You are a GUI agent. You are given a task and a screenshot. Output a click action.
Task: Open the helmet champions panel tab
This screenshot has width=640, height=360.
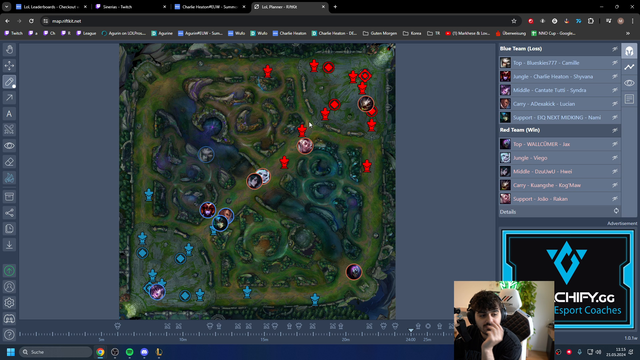coord(629,51)
